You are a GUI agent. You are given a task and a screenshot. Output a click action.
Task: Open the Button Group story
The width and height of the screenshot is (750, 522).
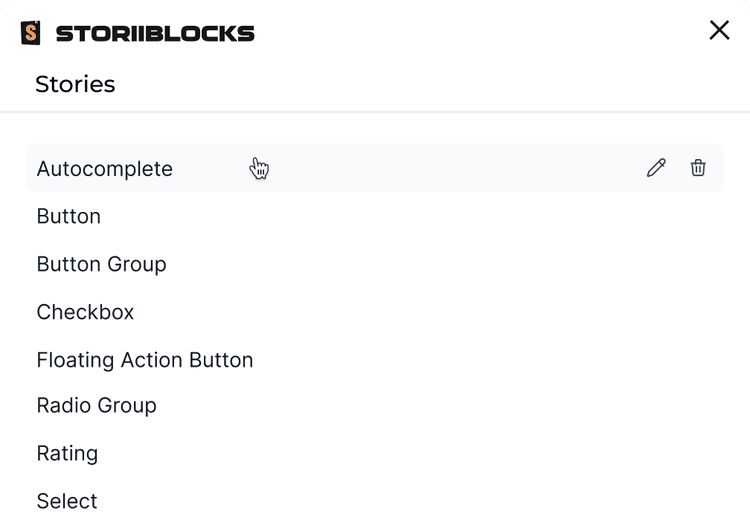[x=101, y=264]
